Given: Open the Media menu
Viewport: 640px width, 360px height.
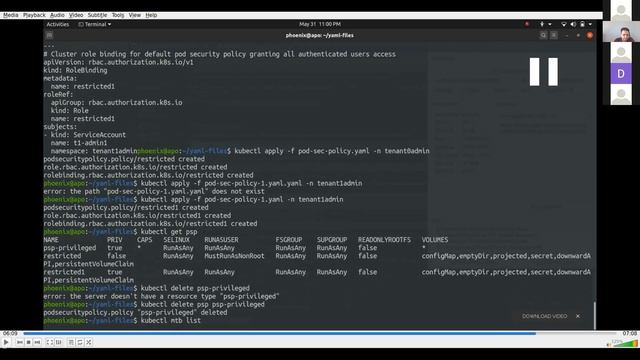Looking at the screenshot, I should tap(11, 15).
